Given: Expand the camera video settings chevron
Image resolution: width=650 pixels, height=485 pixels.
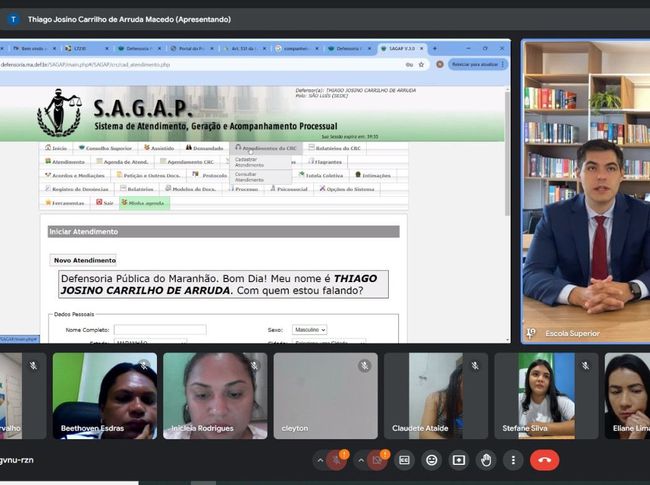Looking at the screenshot, I should point(359,460).
